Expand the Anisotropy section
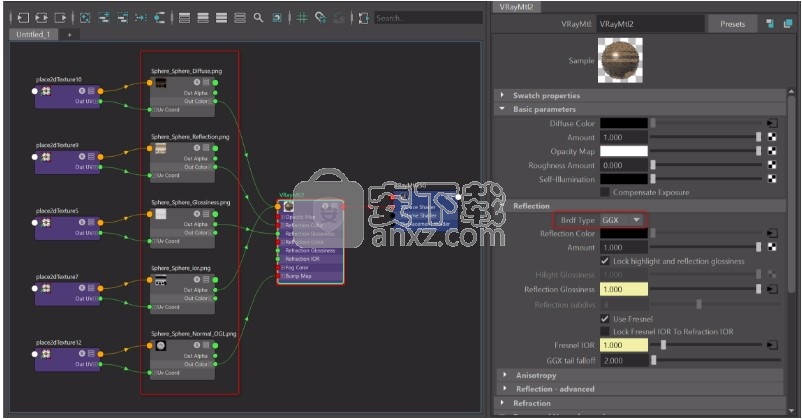The height and width of the screenshot is (420, 802). pos(640,375)
